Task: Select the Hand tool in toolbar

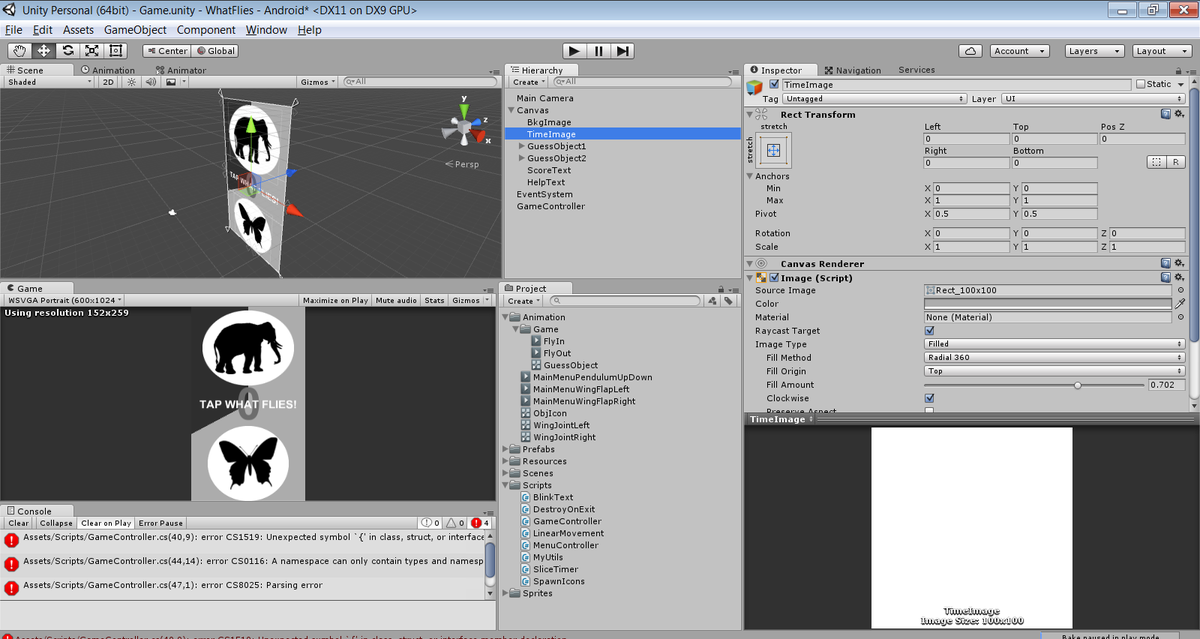Action: pyautogui.click(x=20, y=51)
